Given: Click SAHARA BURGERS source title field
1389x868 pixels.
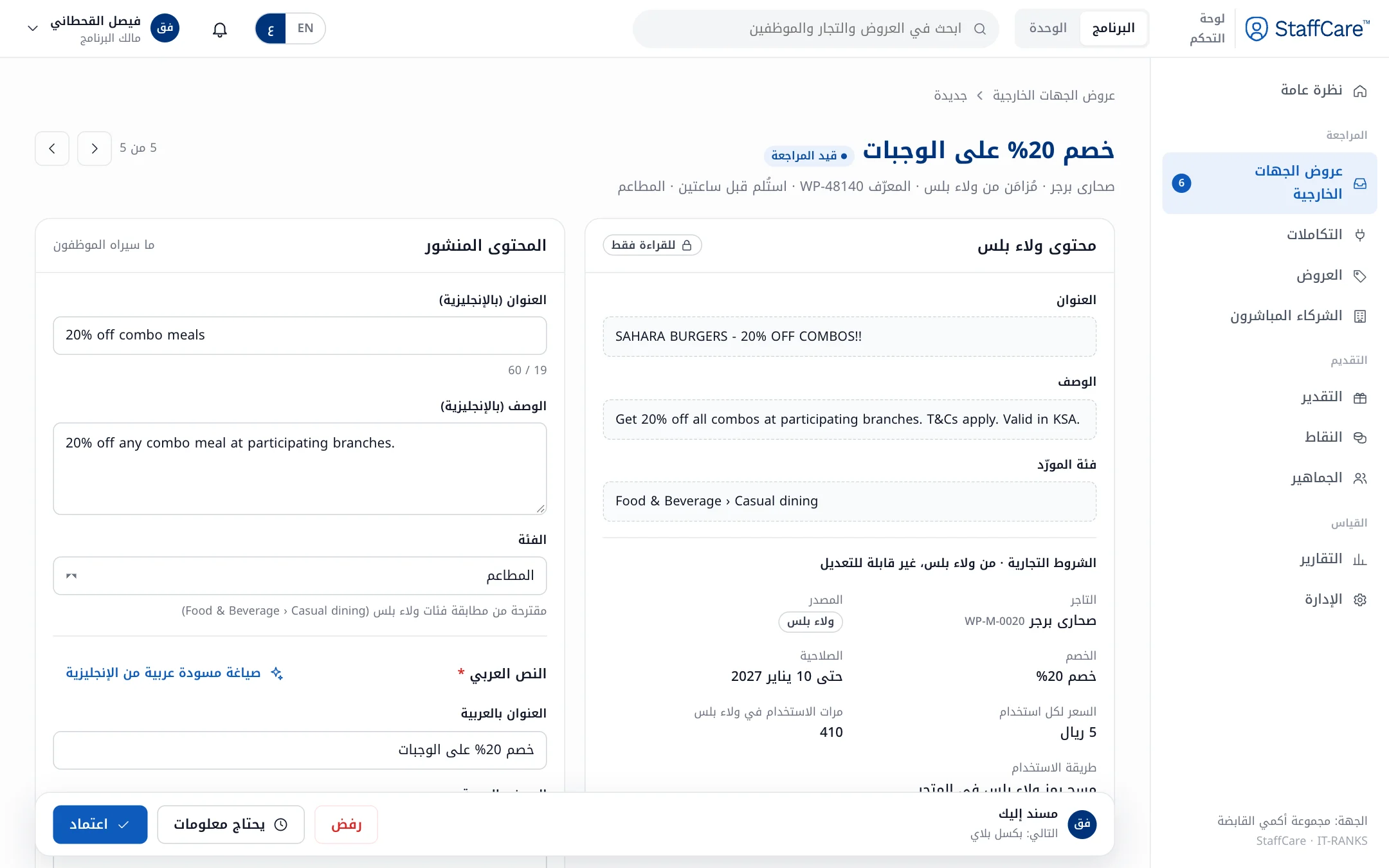Looking at the screenshot, I should (x=849, y=336).
